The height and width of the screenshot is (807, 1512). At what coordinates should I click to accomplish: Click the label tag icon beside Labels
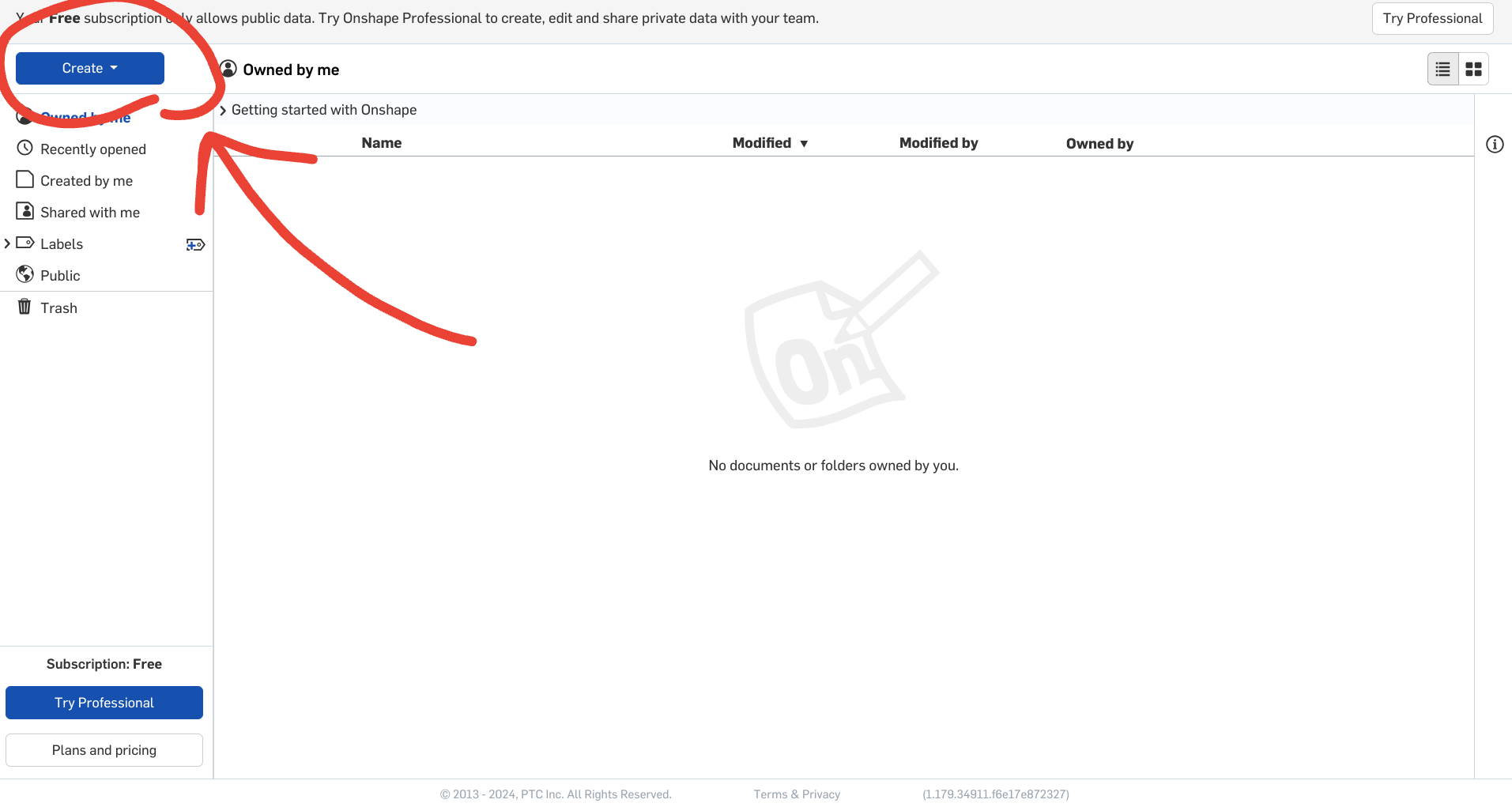click(x=25, y=243)
